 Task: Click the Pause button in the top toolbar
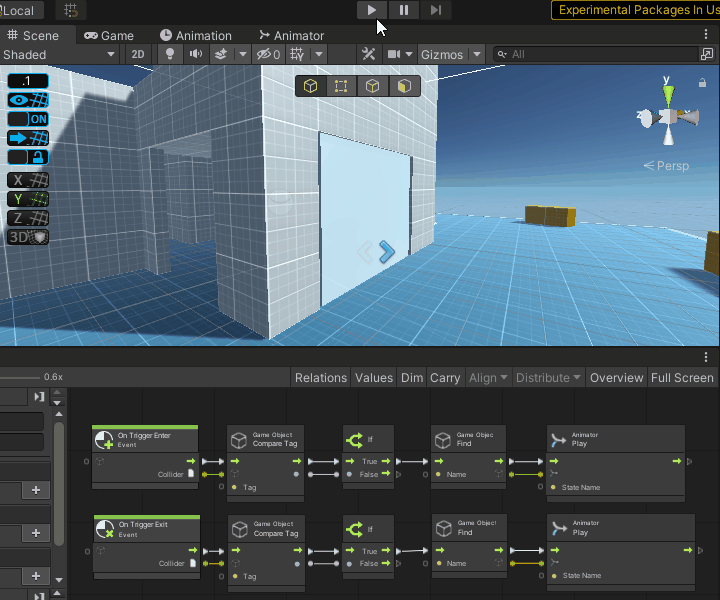point(403,10)
